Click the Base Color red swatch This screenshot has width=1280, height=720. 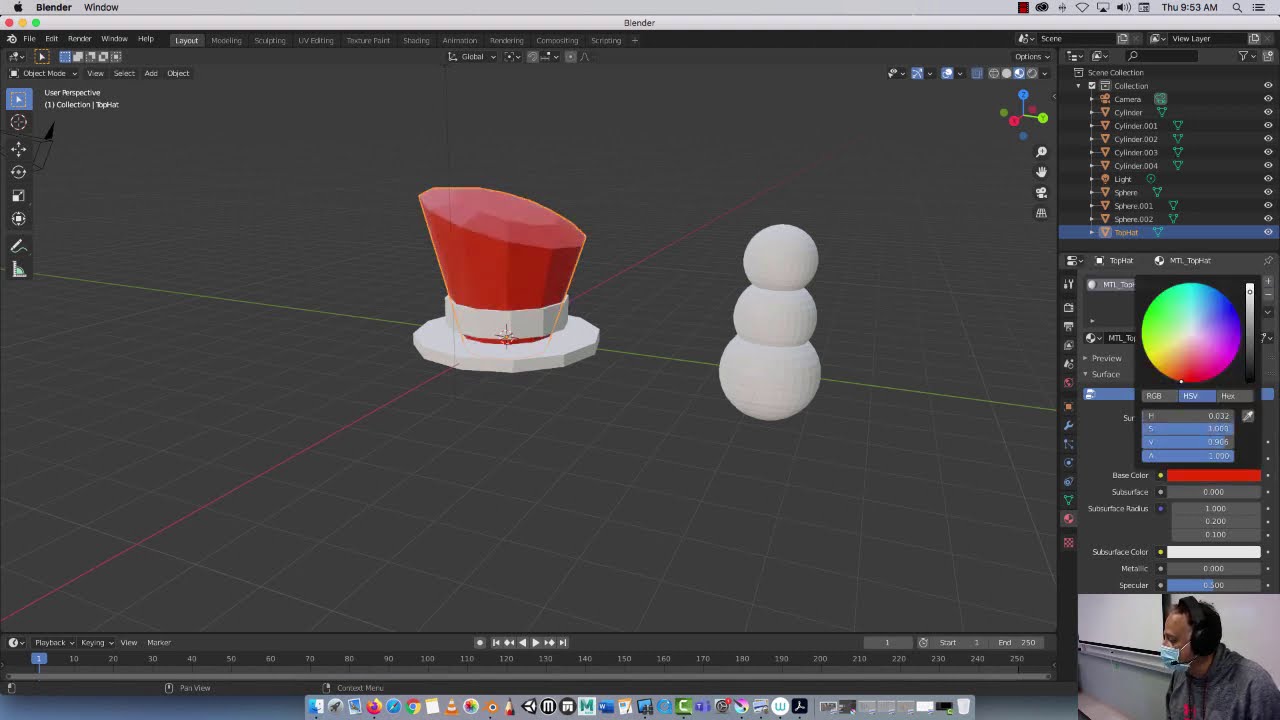[1214, 475]
